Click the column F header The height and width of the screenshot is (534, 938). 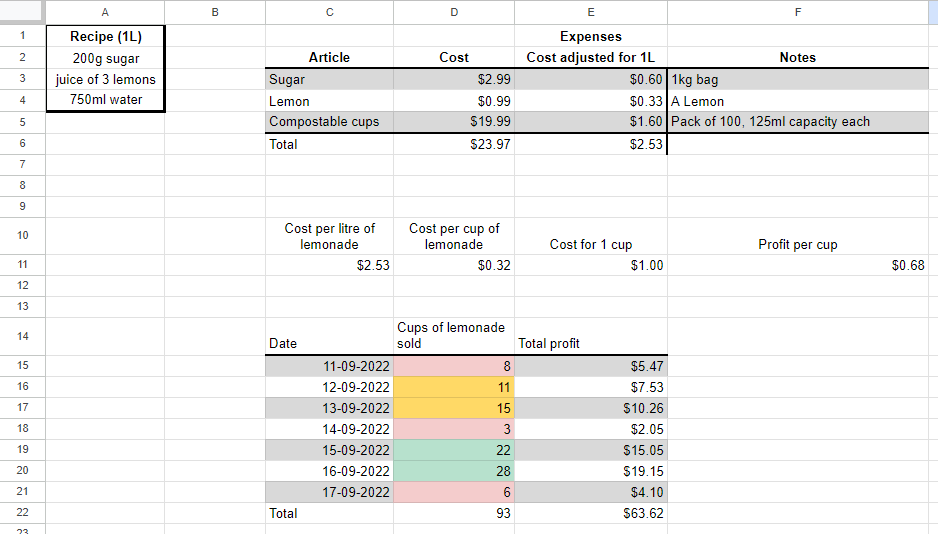click(x=797, y=12)
